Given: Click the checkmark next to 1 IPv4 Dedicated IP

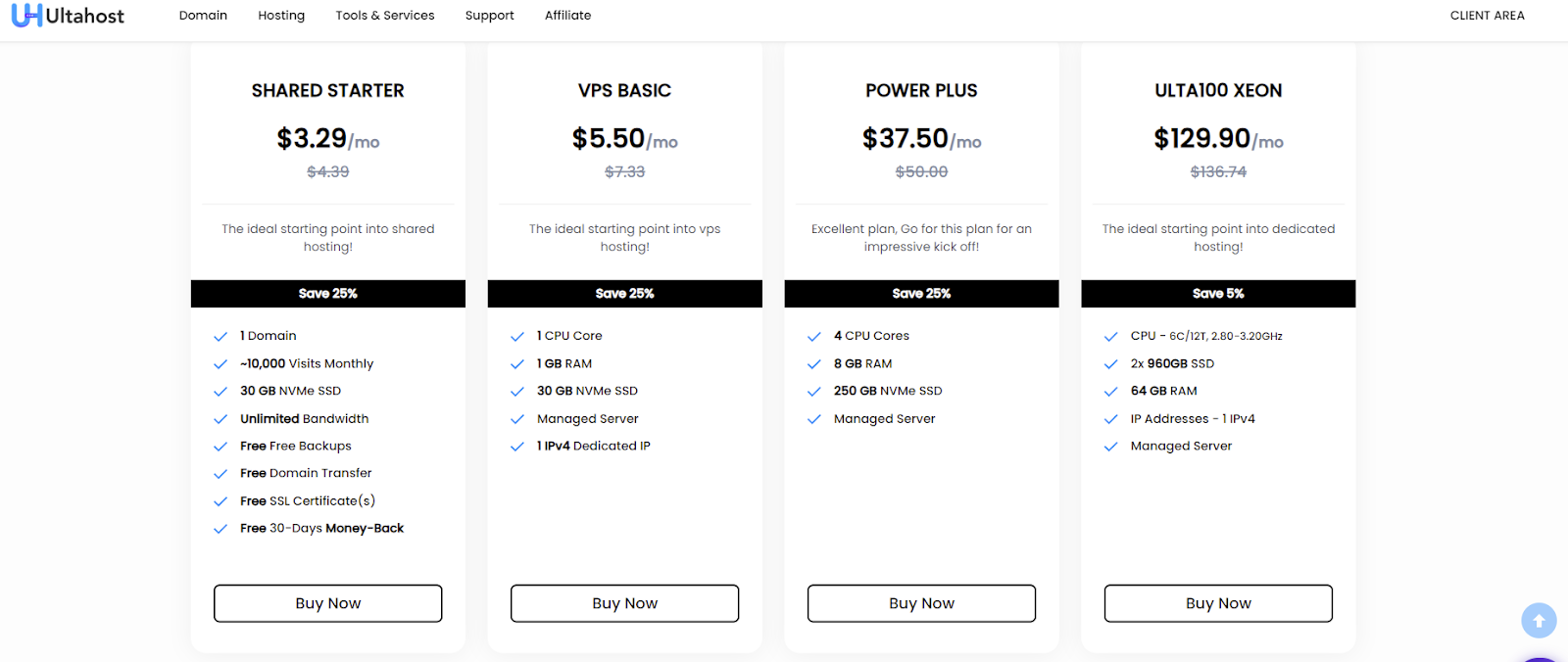Looking at the screenshot, I should (x=517, y=447).
